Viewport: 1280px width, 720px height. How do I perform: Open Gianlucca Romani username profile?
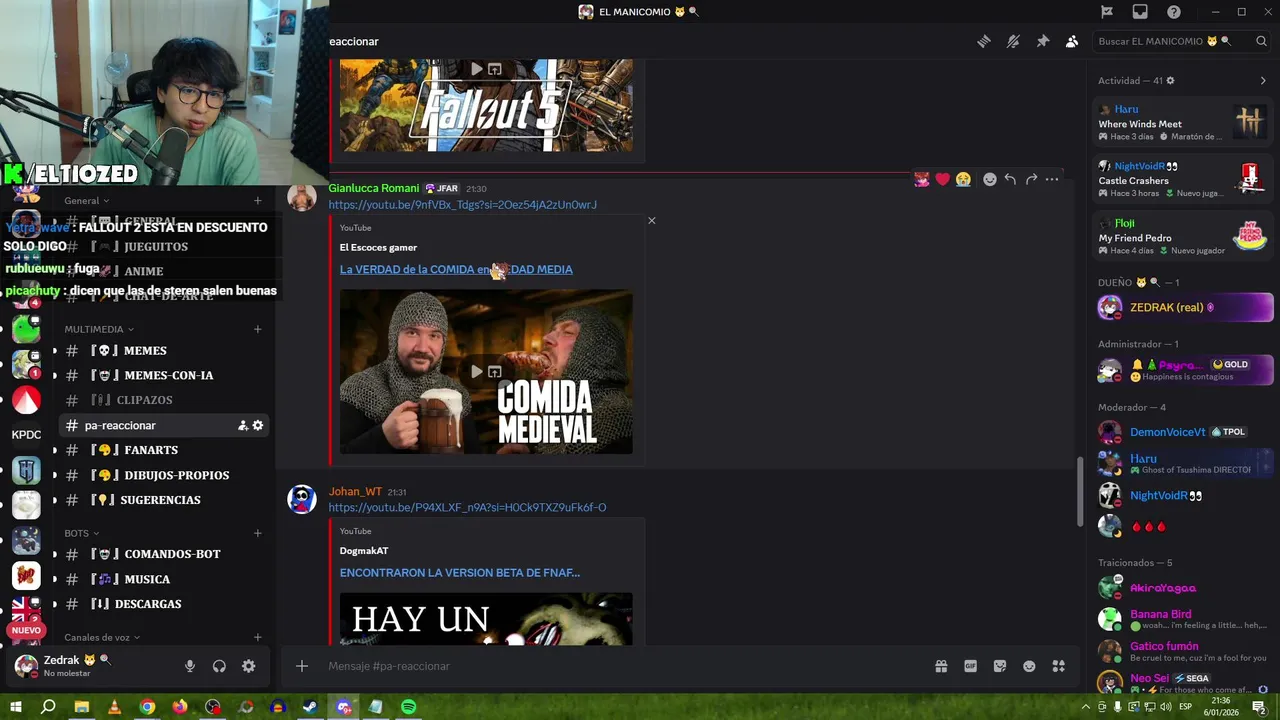[374, 188]
